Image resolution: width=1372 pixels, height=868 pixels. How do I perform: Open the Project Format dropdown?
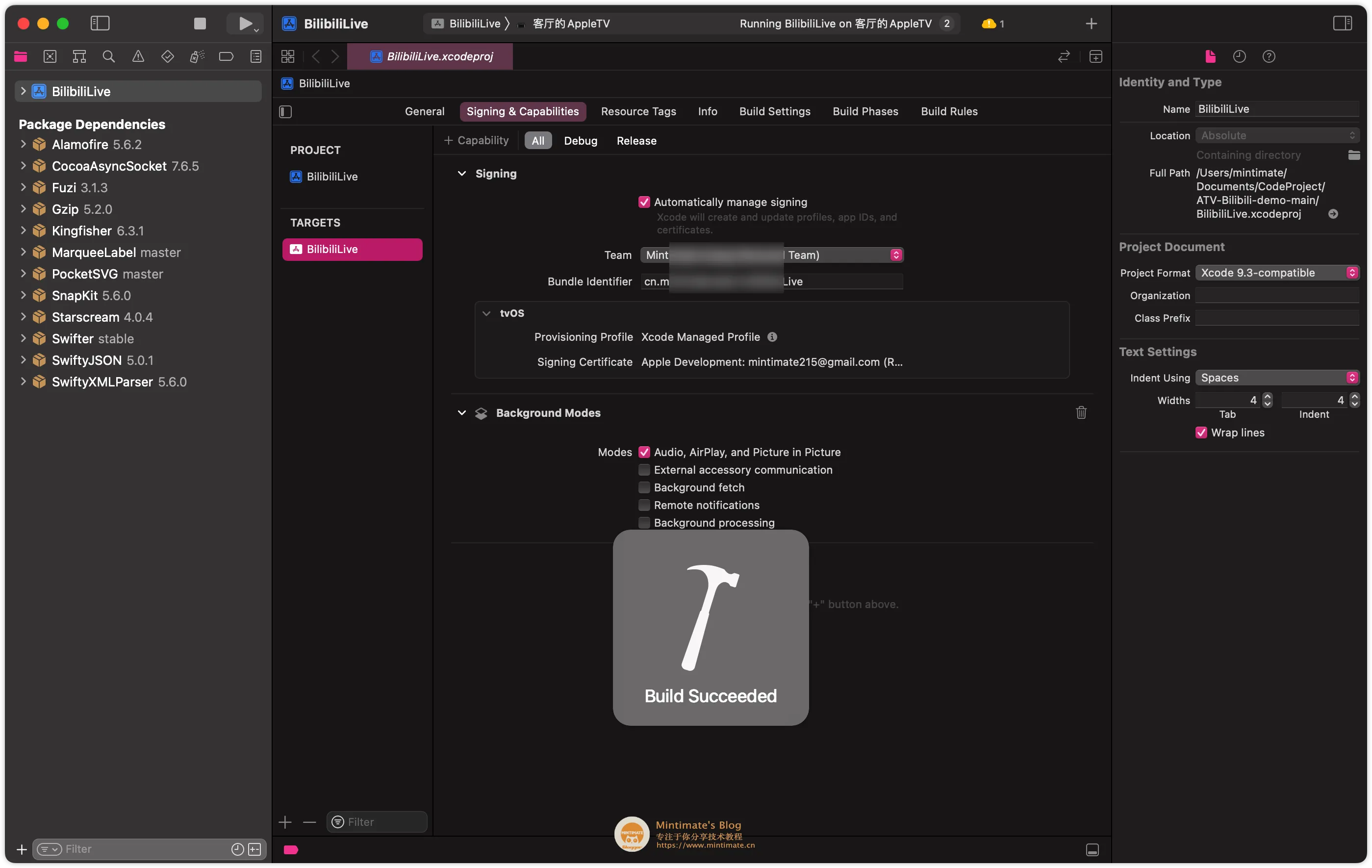click(1277, 273)
